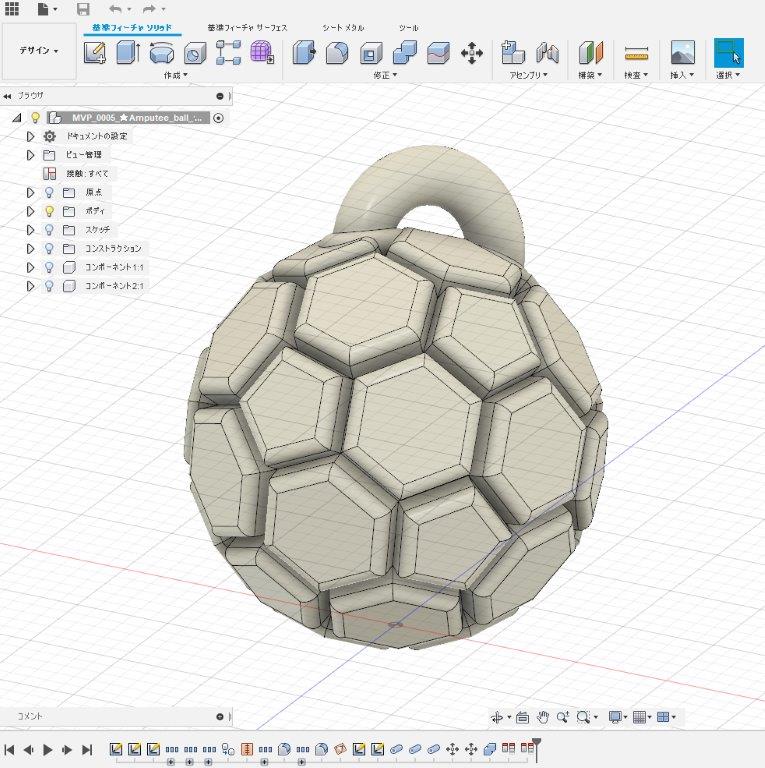Click the Joint tool icon
The width and height of the screenshot is (765, 768).
tap(547, 53)
